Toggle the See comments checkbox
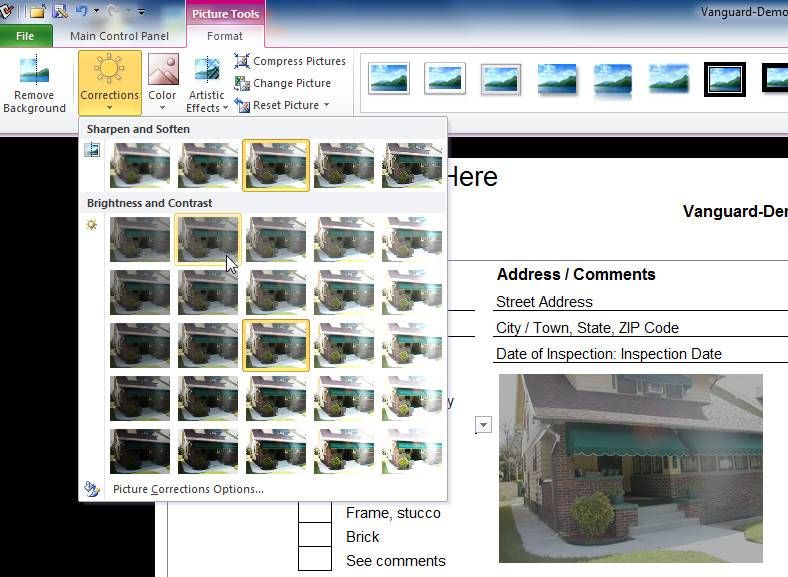 314,561
